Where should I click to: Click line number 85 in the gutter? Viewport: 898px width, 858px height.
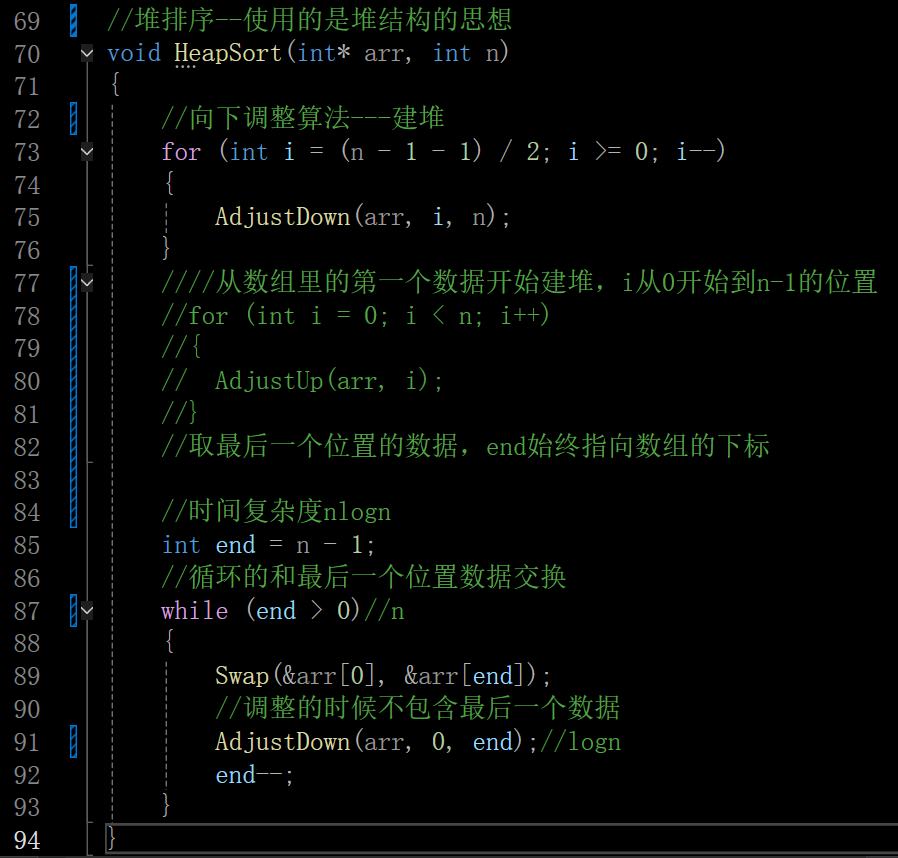[27, 545]
